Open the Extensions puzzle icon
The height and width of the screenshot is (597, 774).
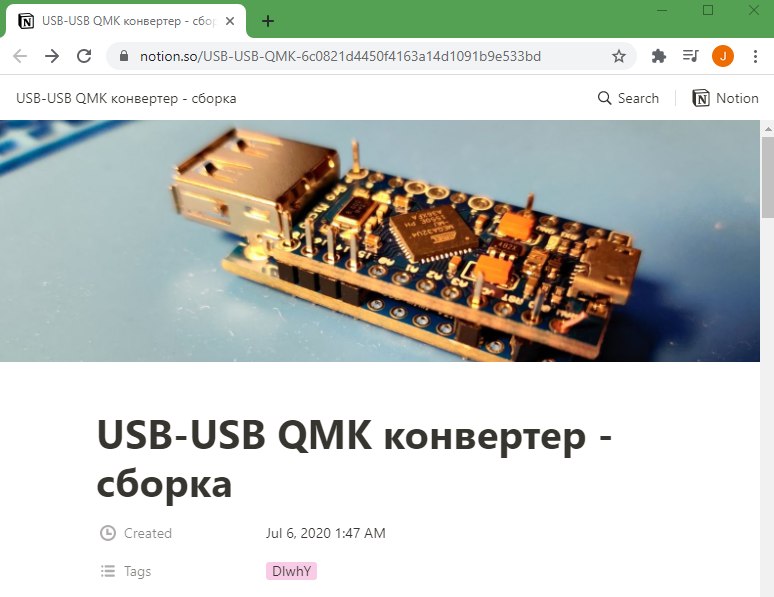[658, 56]
